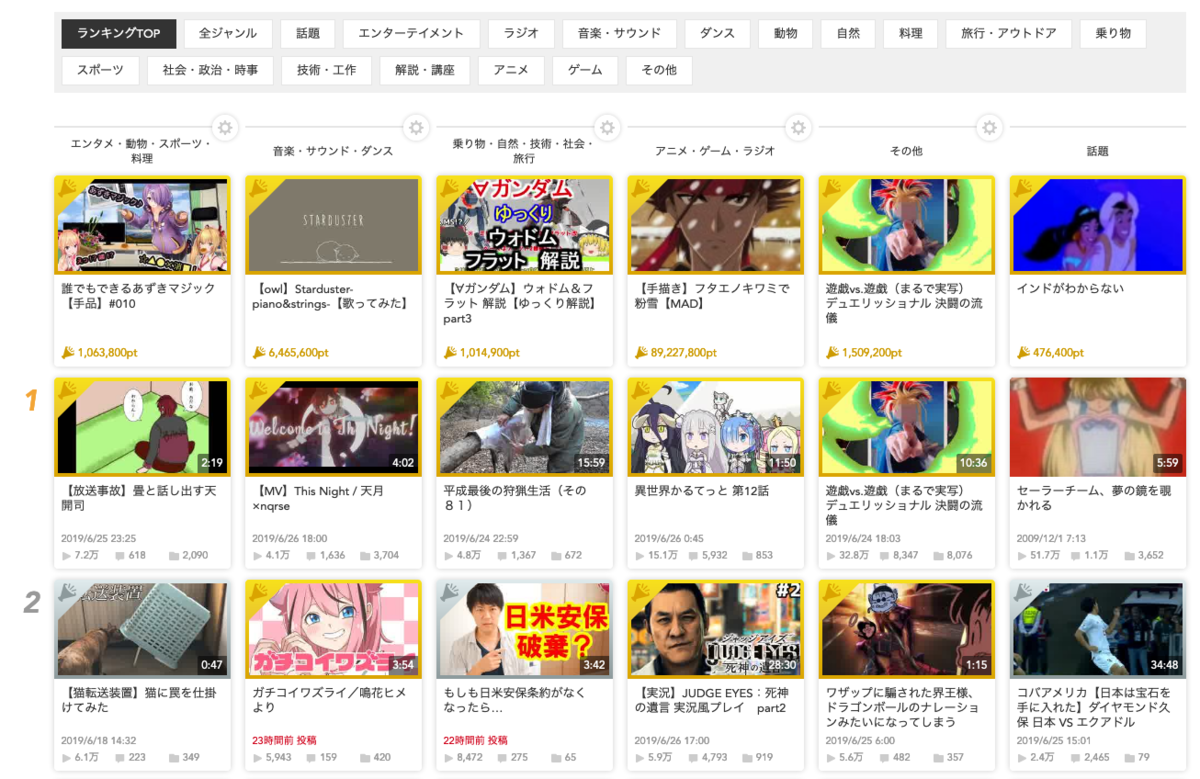
Task: Click title 【owl】Starduster 歌ってみた
Action: 331,296
